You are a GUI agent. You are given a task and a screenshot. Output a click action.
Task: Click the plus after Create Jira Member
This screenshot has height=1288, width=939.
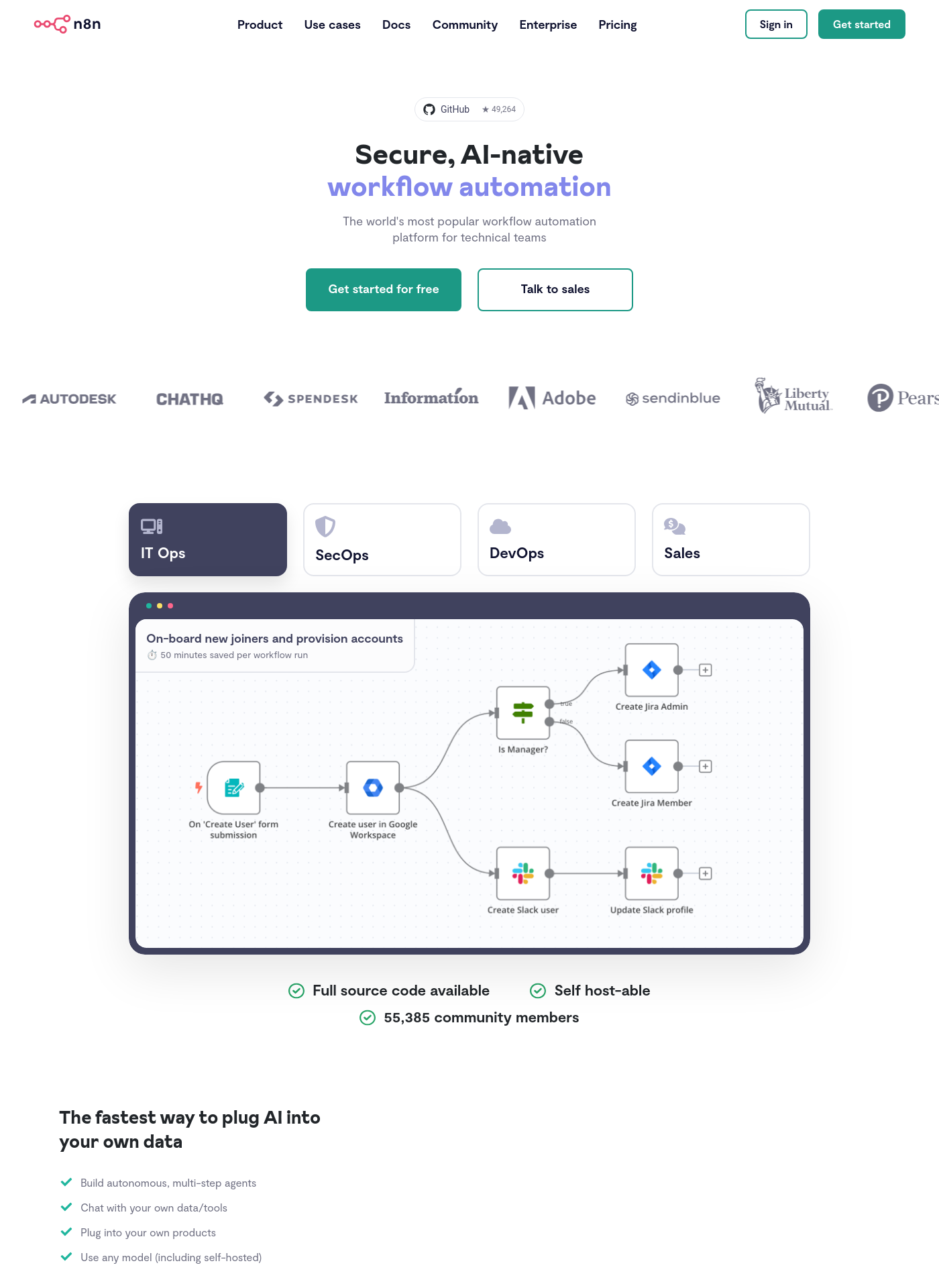pos(706,766)
